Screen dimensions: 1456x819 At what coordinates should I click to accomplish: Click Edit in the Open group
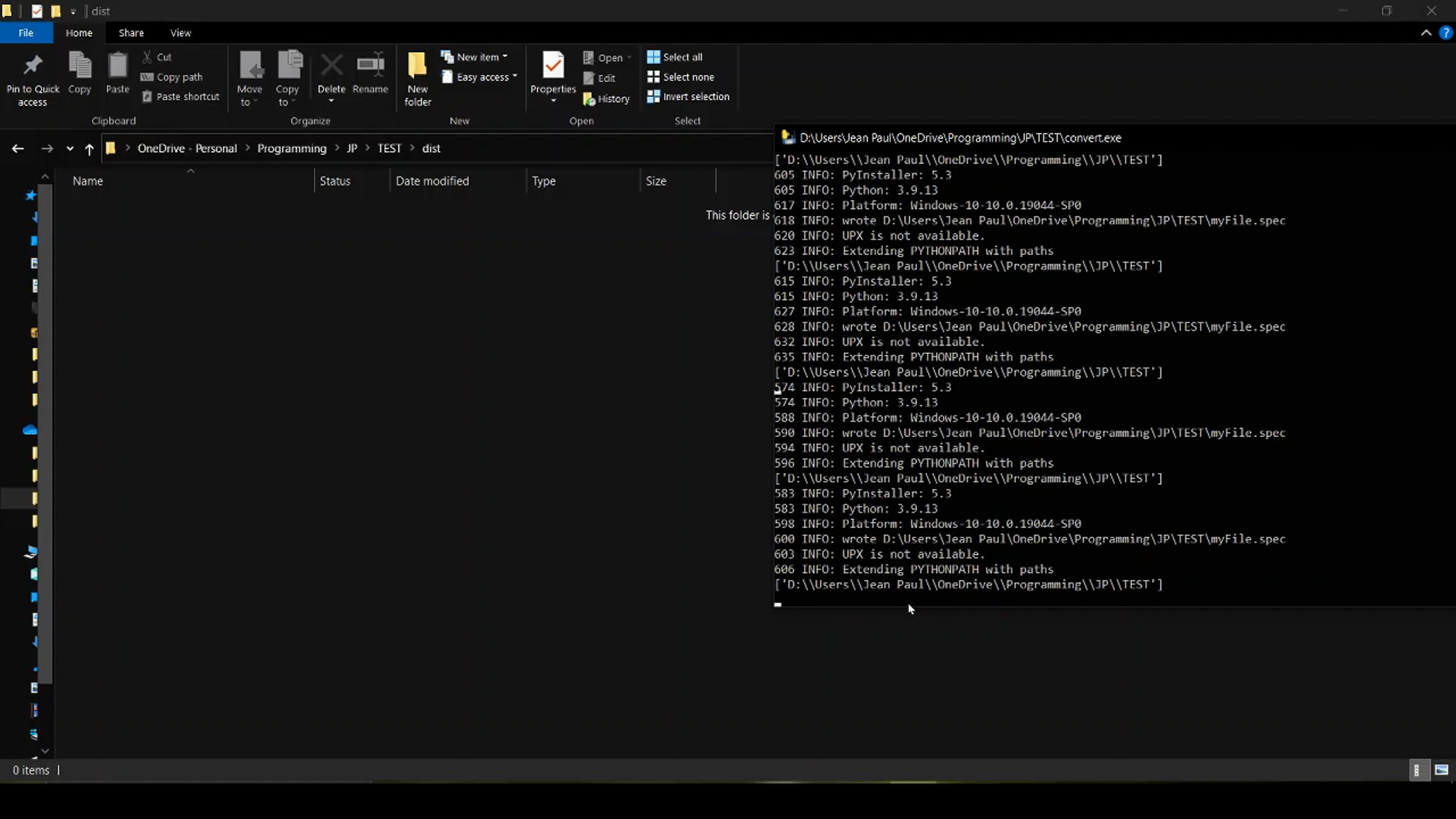tap(599, 78)
